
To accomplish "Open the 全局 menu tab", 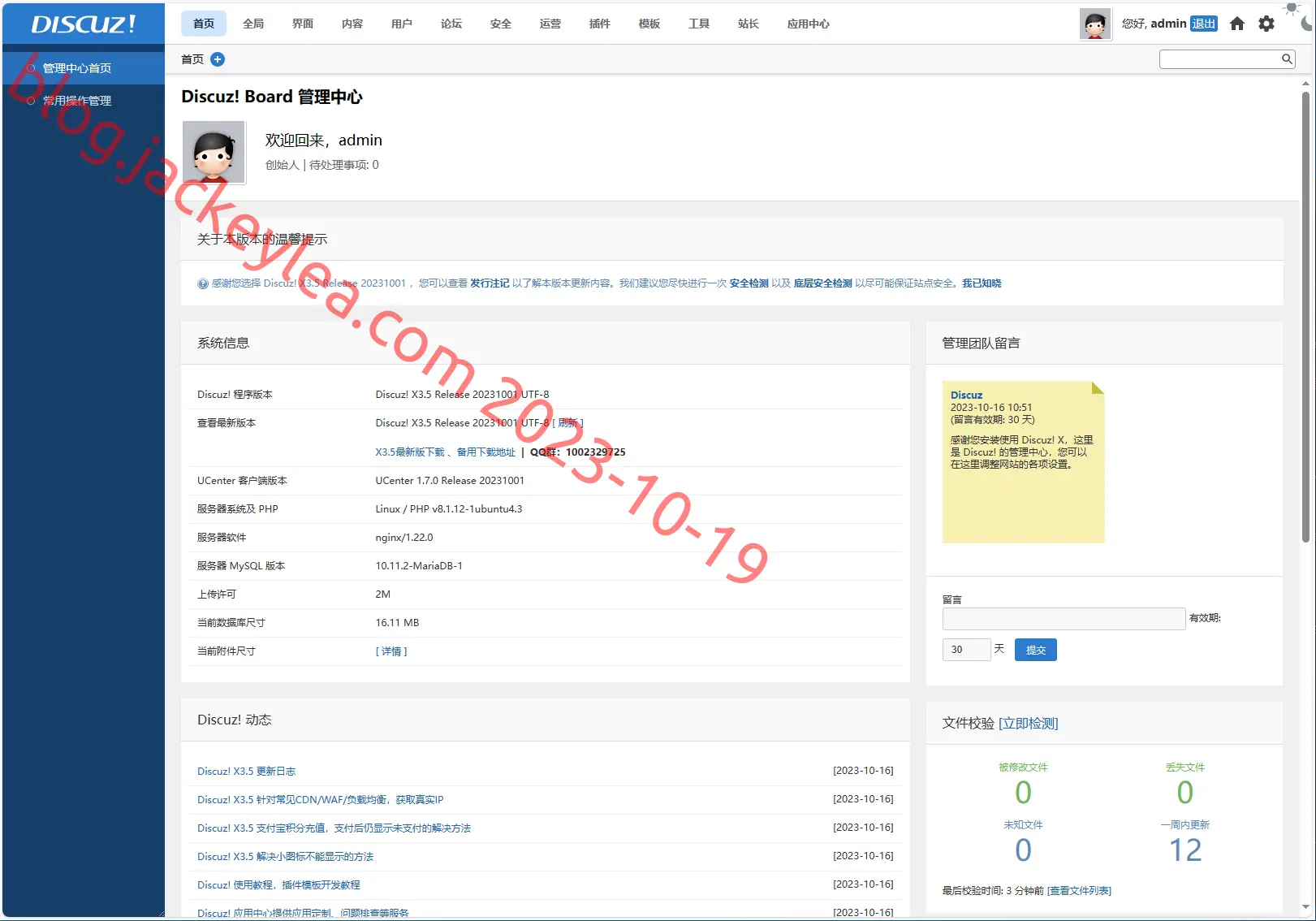I will 253,24.
